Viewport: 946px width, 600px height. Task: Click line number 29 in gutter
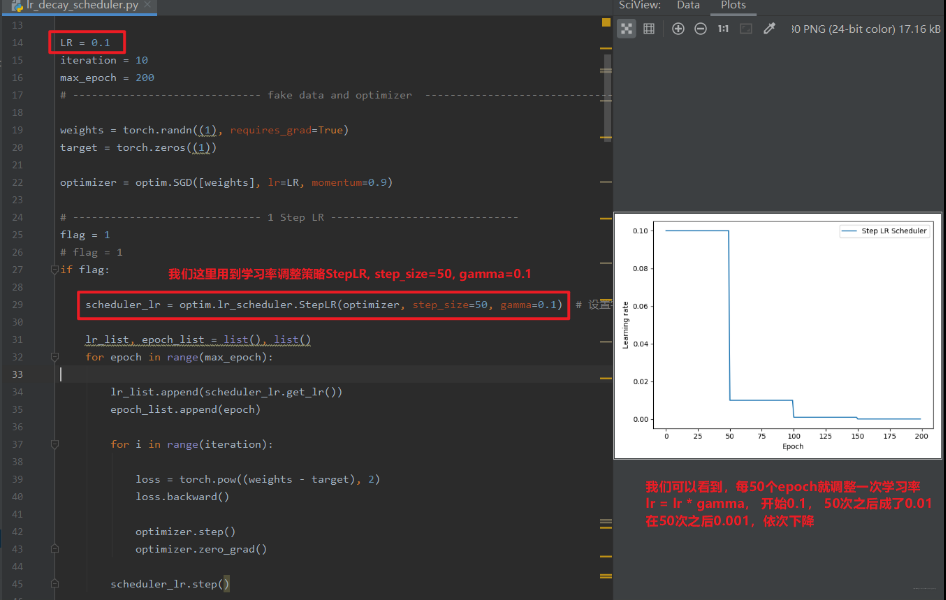(17, 305)
